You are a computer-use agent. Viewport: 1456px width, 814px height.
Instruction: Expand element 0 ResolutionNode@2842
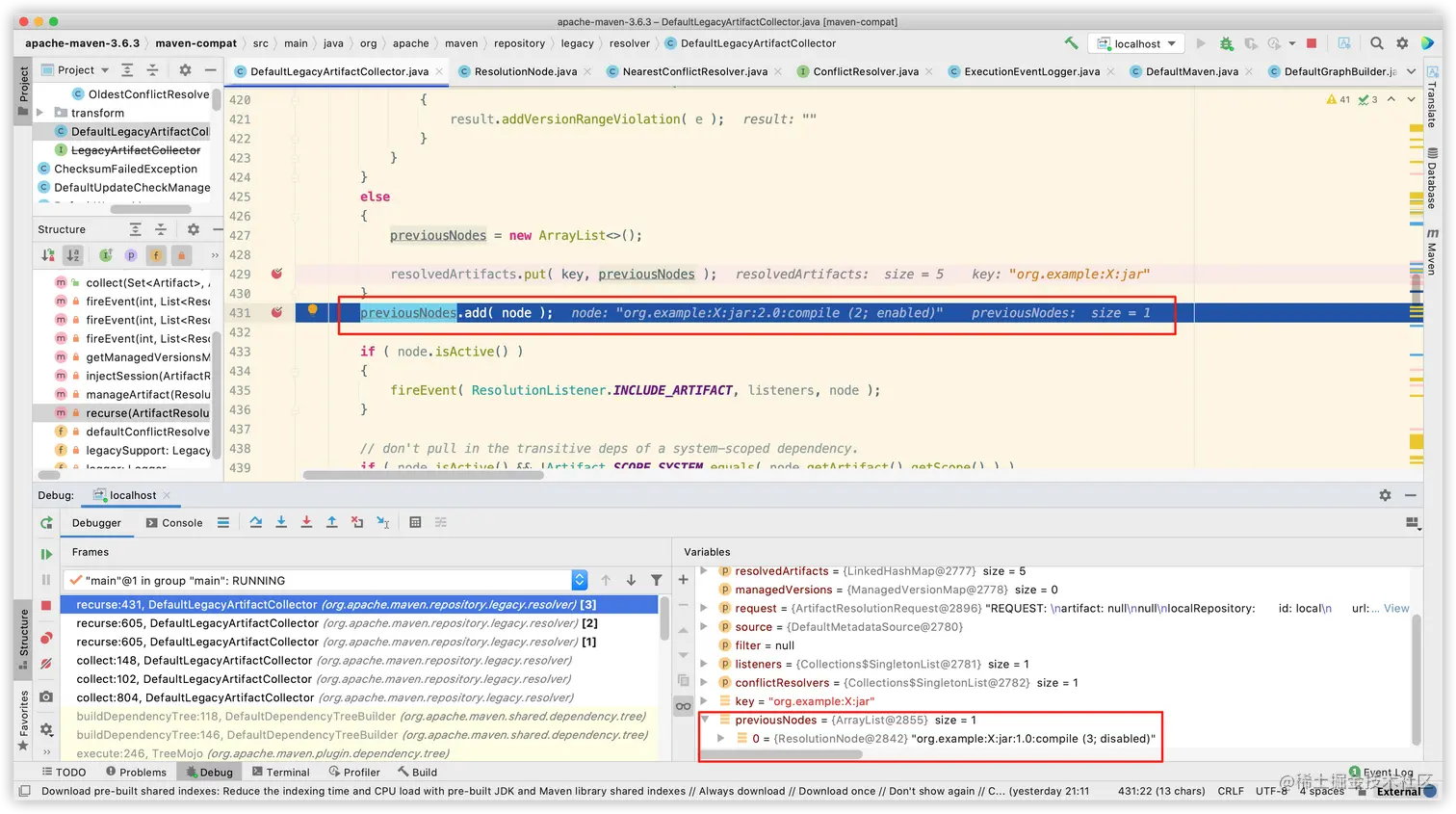[720, 738]
